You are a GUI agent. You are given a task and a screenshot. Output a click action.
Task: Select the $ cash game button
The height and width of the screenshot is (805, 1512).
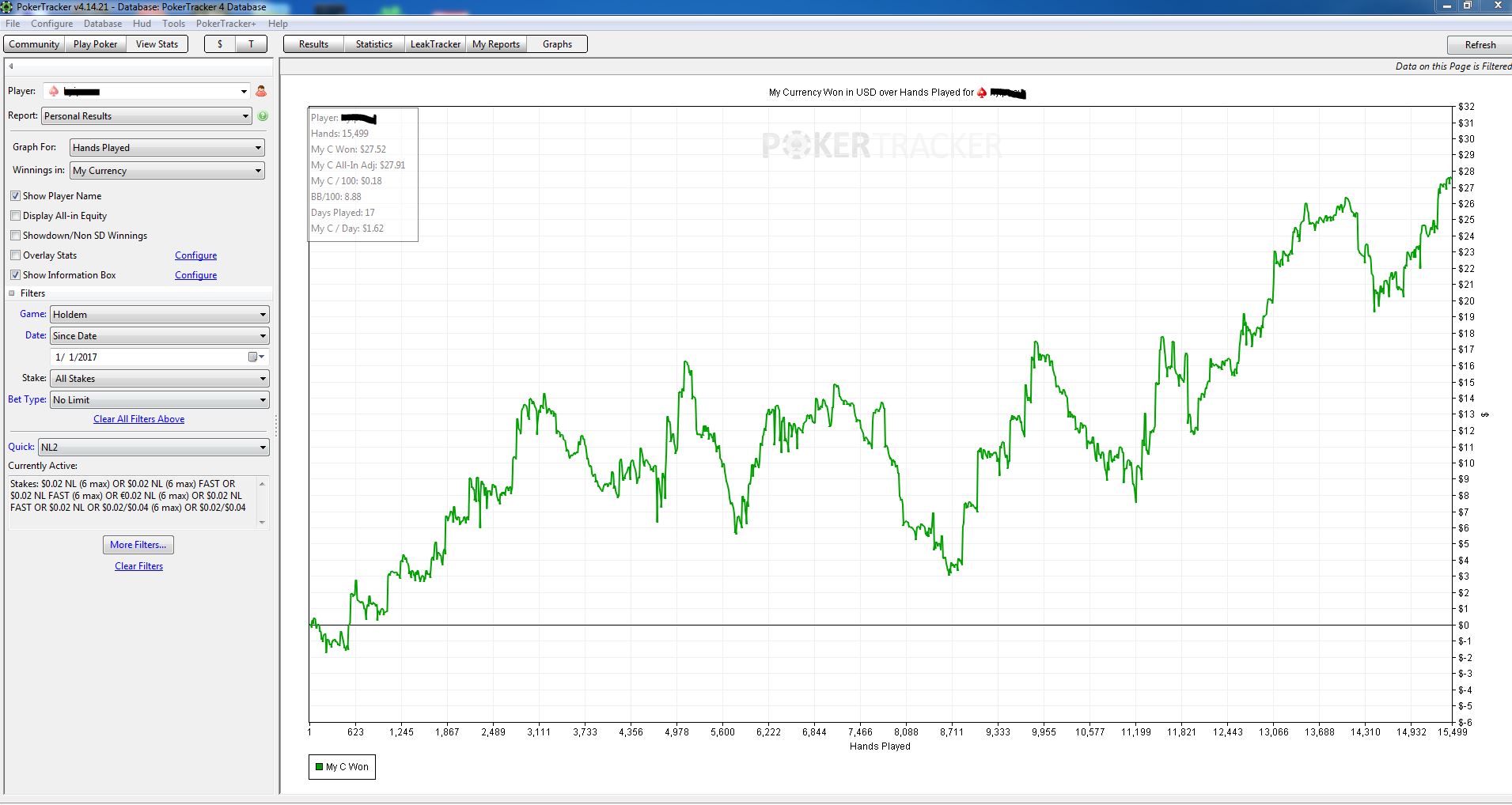(220, 44)
